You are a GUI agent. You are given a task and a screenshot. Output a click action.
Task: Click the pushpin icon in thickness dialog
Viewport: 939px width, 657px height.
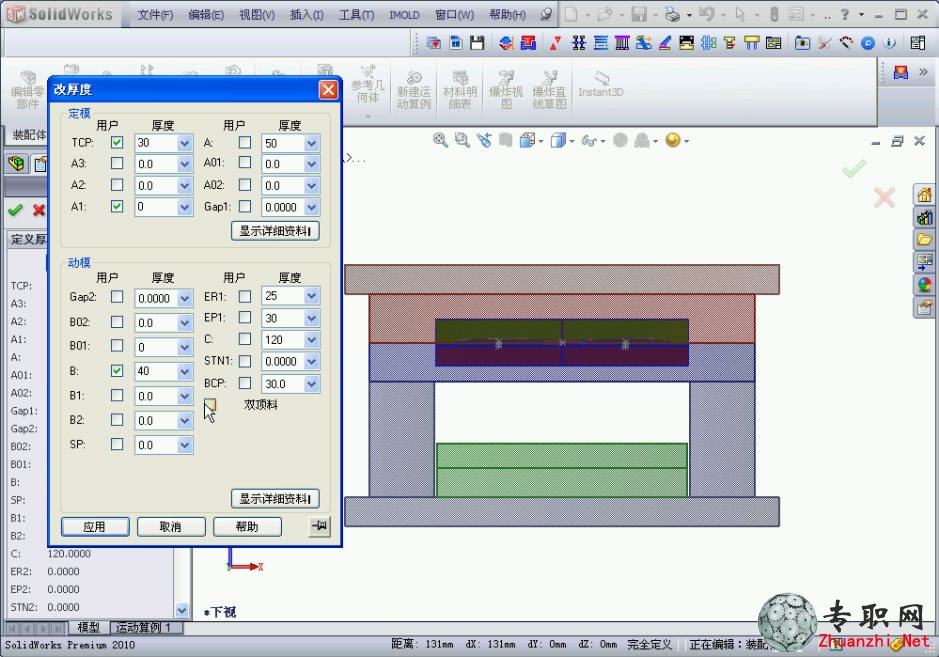coord(319,526)
